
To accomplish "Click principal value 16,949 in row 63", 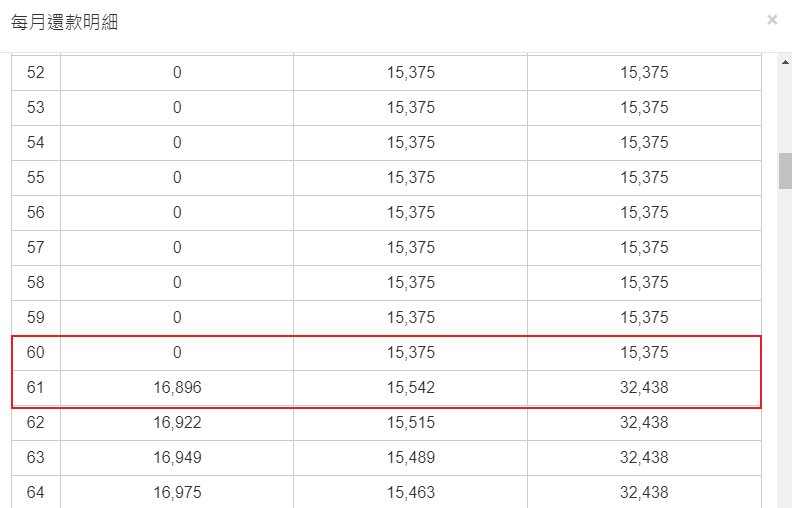I will (x=177, y=458).
